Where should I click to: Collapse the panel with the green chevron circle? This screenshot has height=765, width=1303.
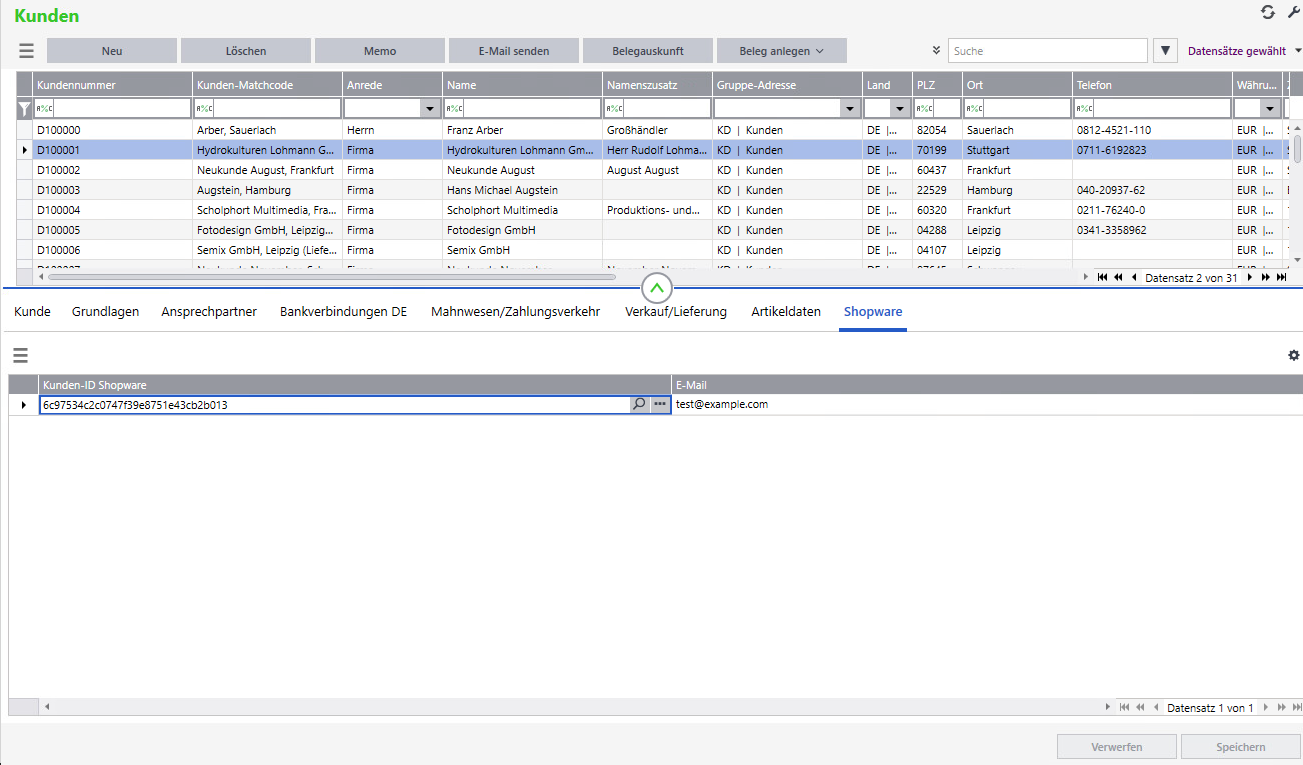pyautogui.click(x=656, y=289)
